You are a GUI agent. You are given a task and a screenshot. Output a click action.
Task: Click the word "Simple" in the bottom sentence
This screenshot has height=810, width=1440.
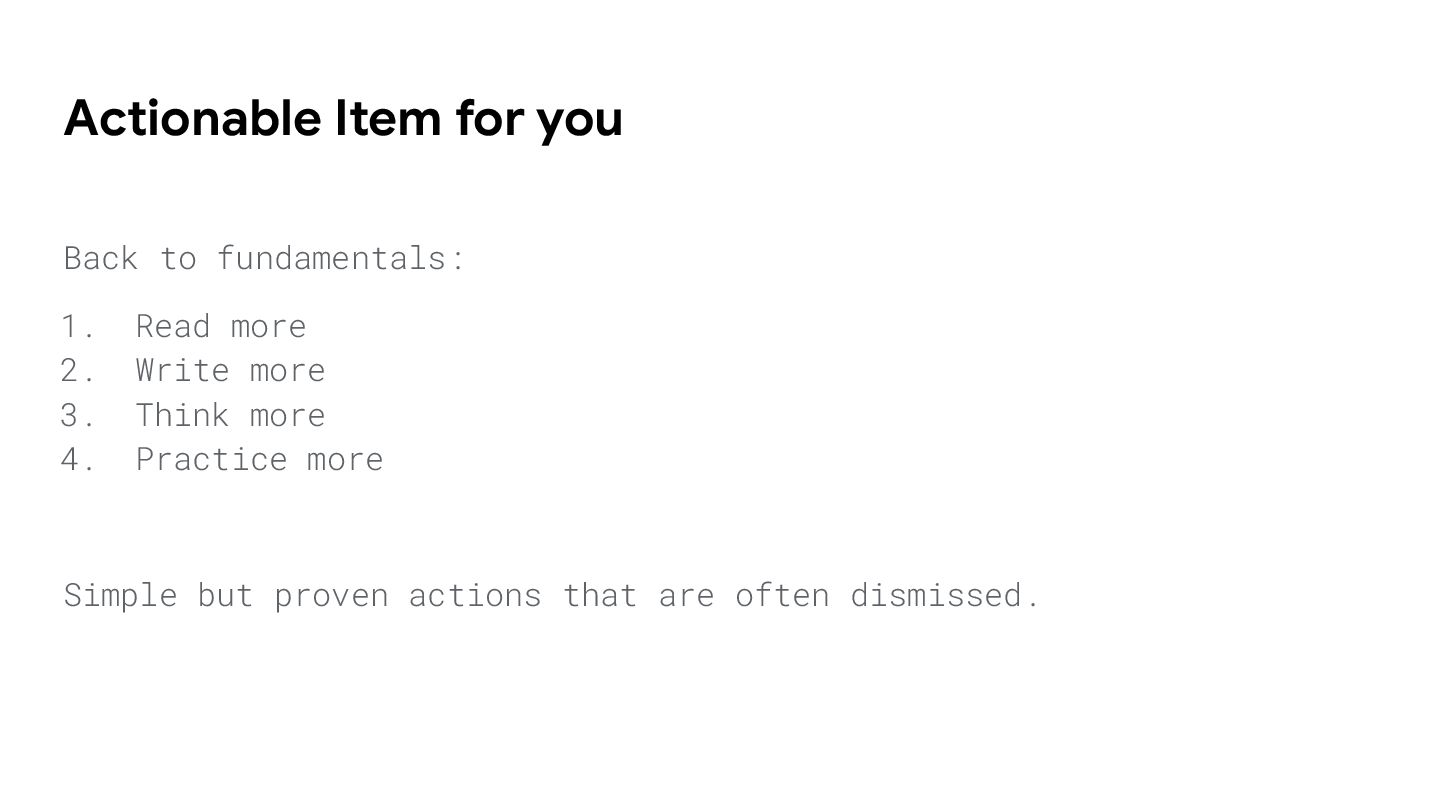tap(120, 595)
